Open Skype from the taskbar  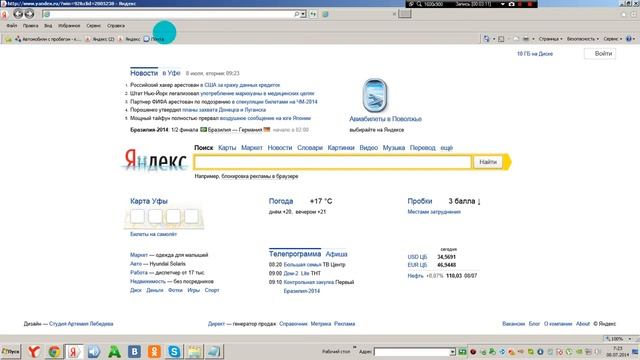[x=174, y=351]
